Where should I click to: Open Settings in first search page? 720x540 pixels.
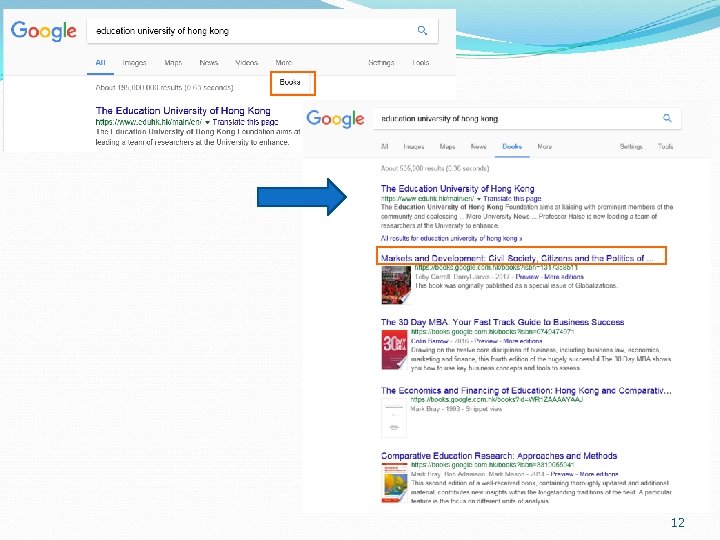pos(381,62)
